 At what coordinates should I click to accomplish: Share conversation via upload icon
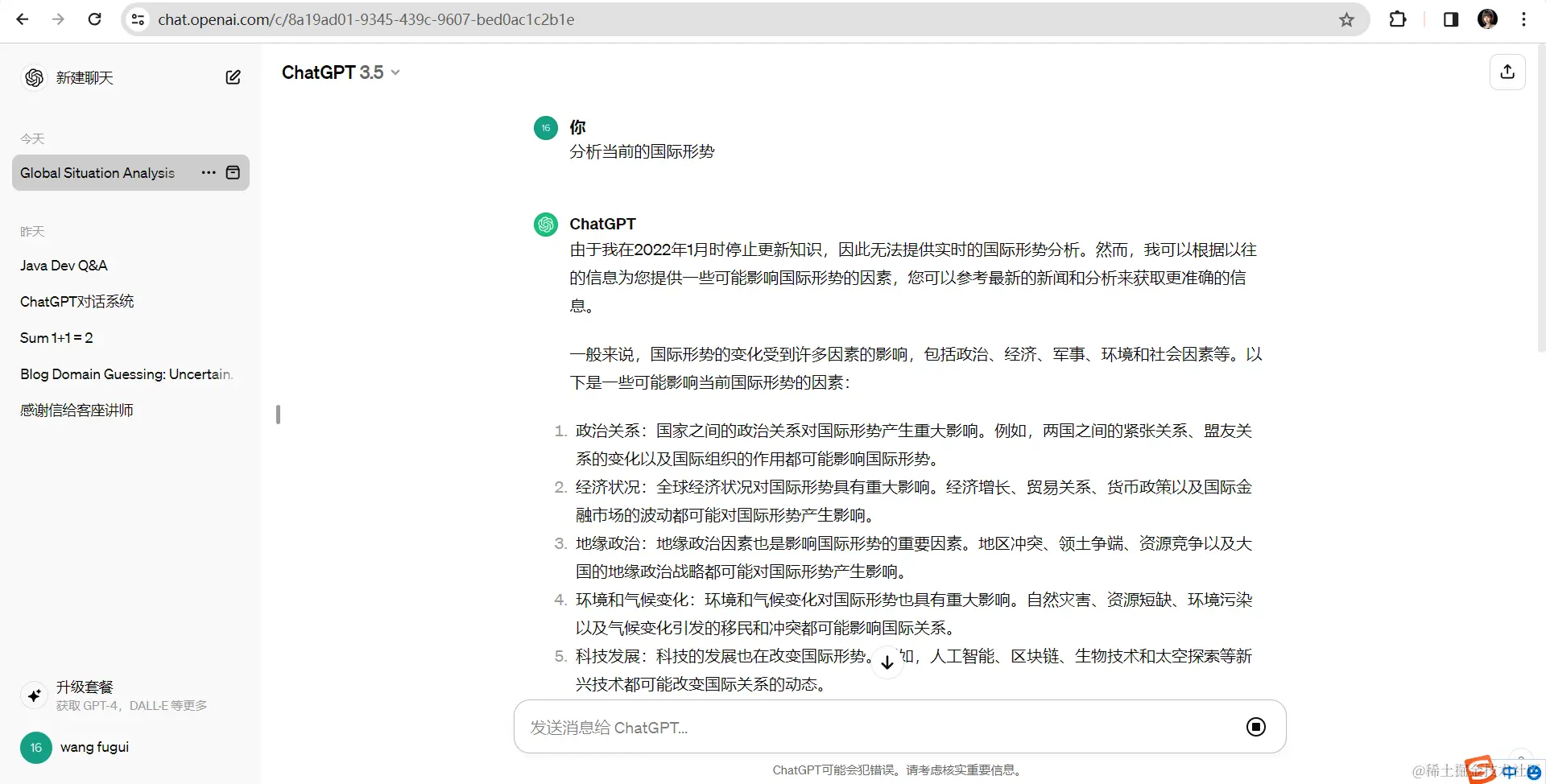coord(1507,72)
